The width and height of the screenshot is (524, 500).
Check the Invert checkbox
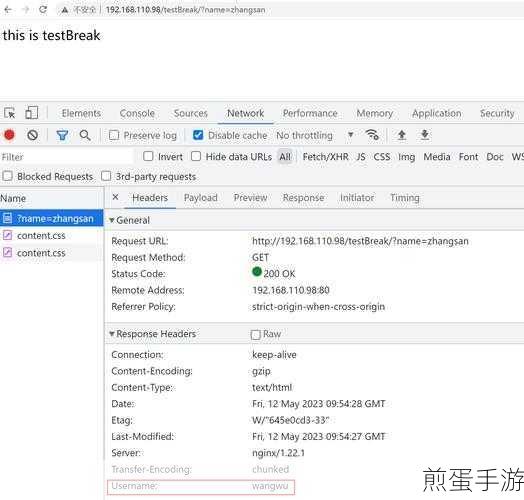click(x=148, y=156)
